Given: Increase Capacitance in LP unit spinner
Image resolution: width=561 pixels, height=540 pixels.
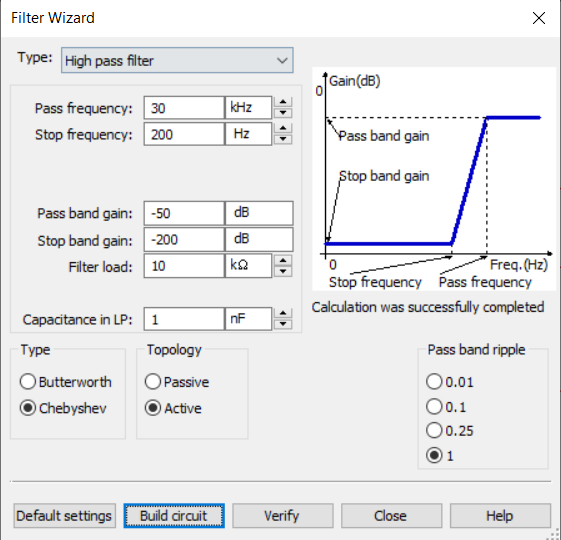Looking at the screenshot, I should (283, 313).
